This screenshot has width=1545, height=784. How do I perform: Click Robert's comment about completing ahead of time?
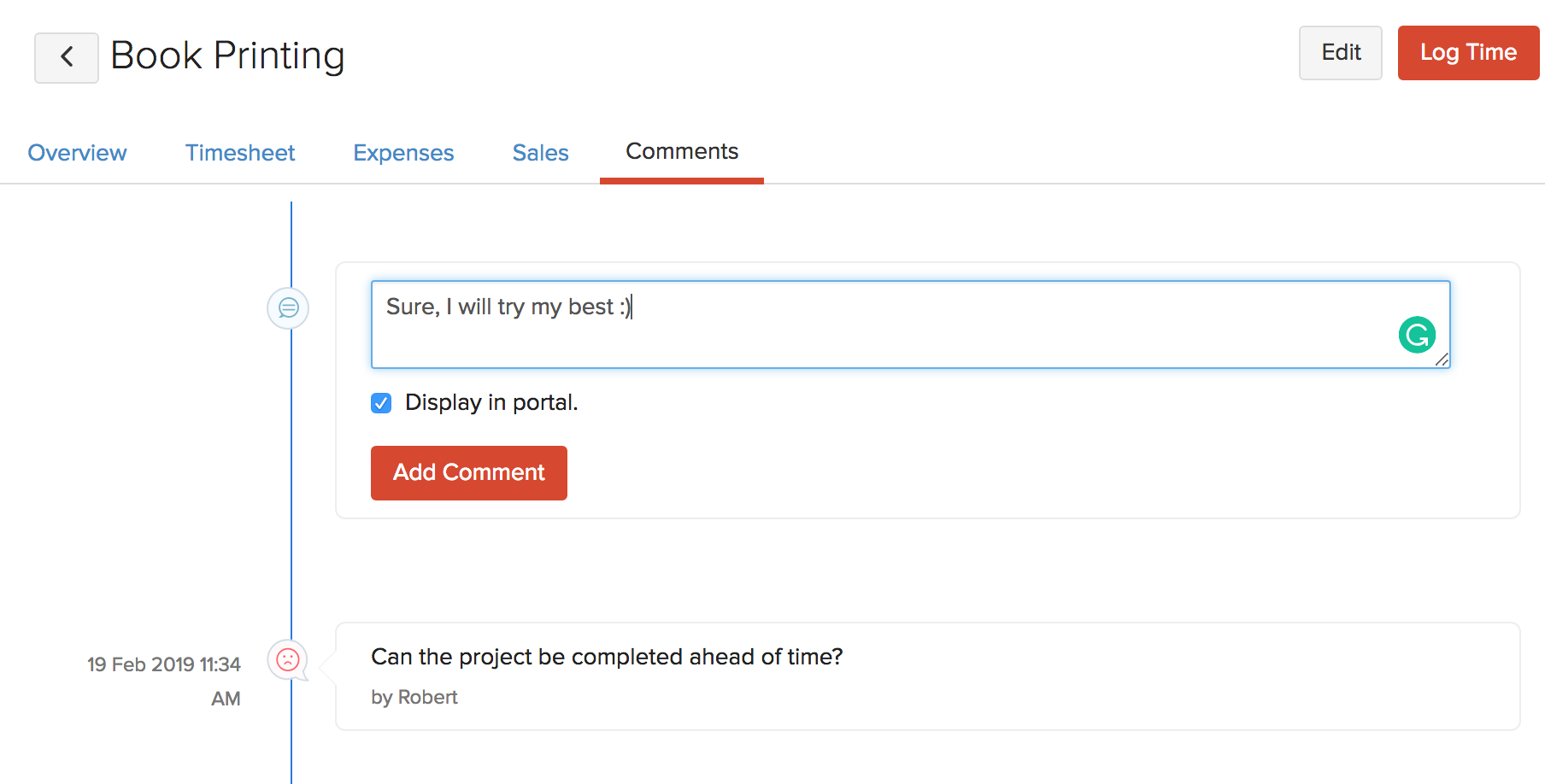pos(607,657)
